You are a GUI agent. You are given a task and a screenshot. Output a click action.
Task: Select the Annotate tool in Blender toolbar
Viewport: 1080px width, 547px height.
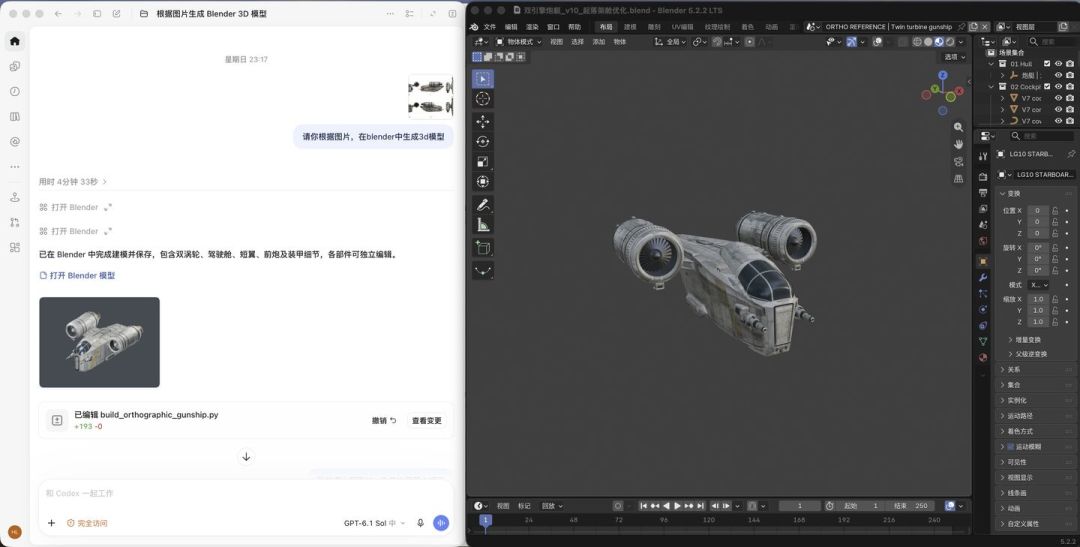click(482, 205)
